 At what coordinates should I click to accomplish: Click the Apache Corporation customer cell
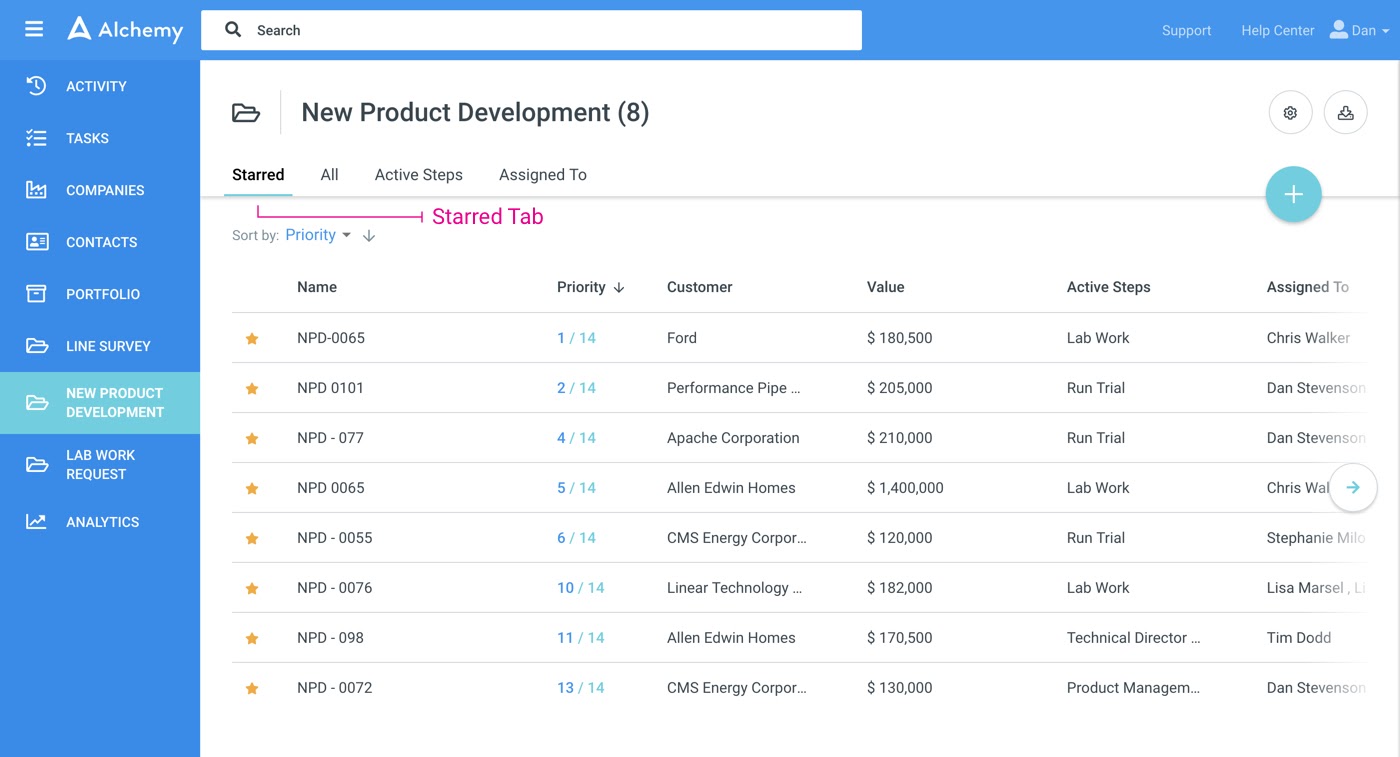pos(733,438)
